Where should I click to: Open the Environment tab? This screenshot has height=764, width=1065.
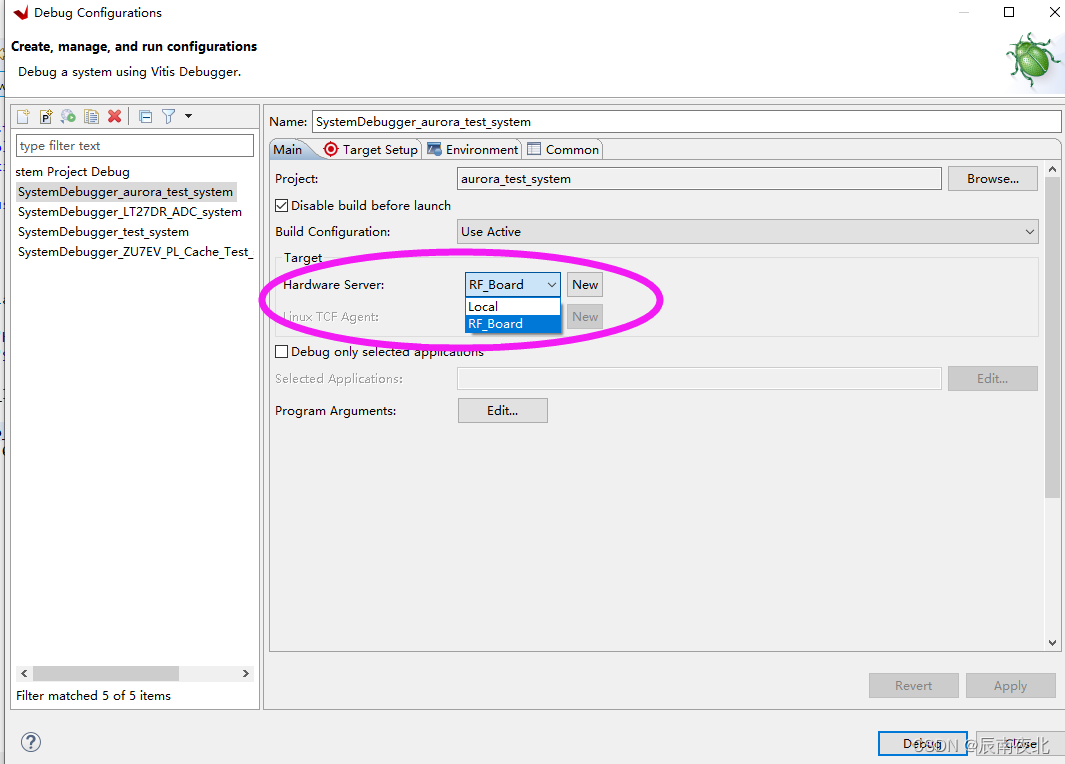(x=473, y=149)
